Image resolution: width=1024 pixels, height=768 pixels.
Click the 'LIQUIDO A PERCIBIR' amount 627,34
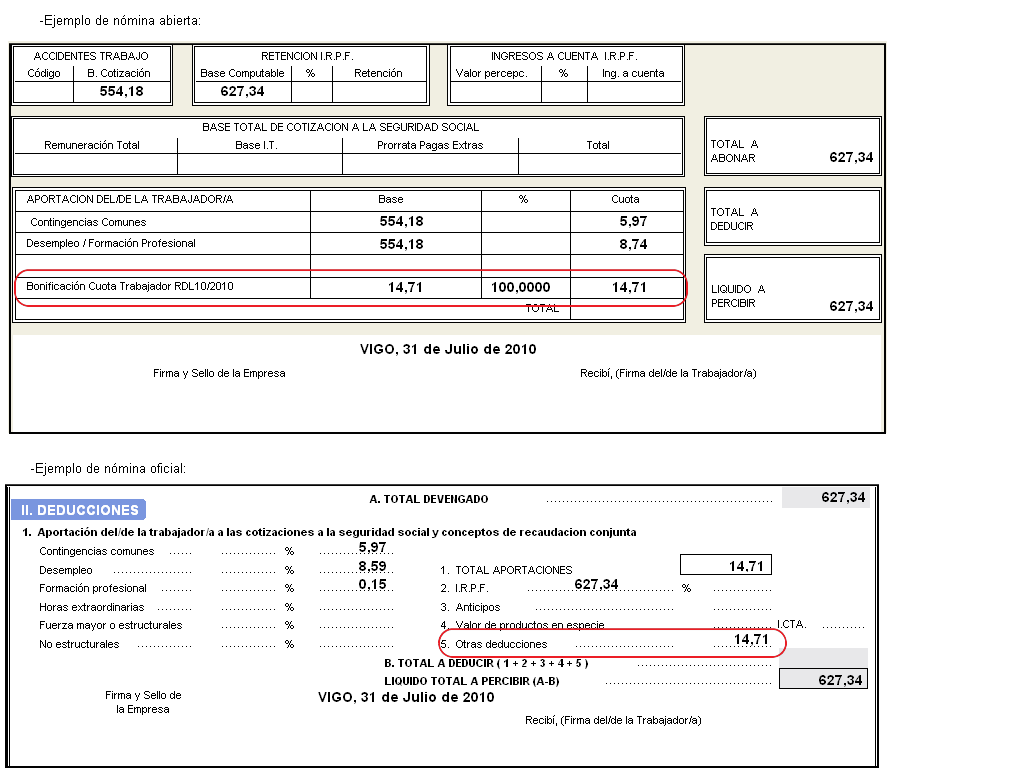tap(851, 306)
